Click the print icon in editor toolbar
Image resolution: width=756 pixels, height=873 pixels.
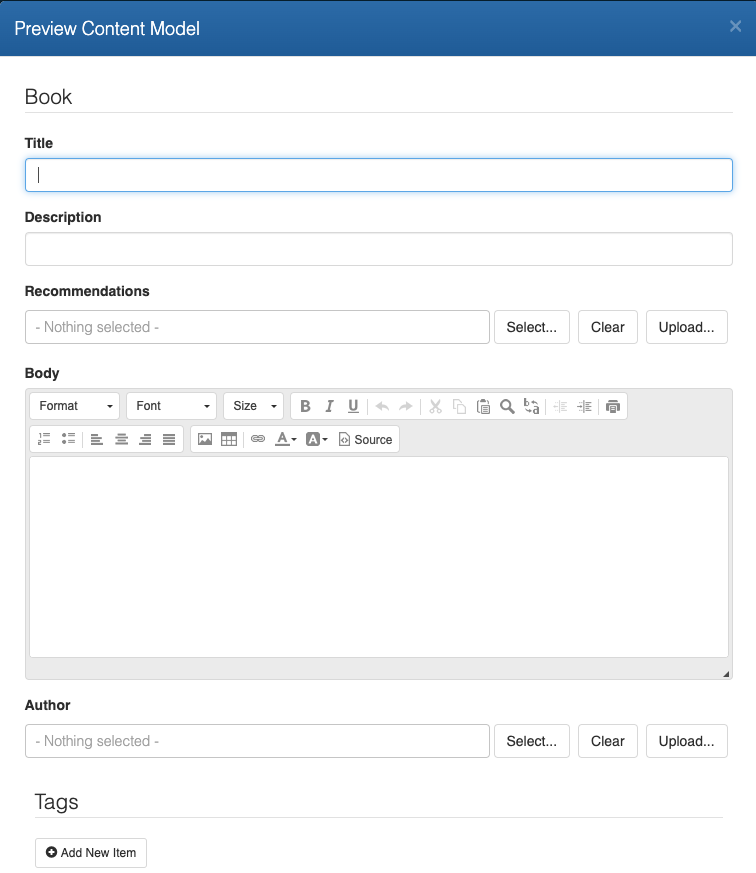point(613,406)
